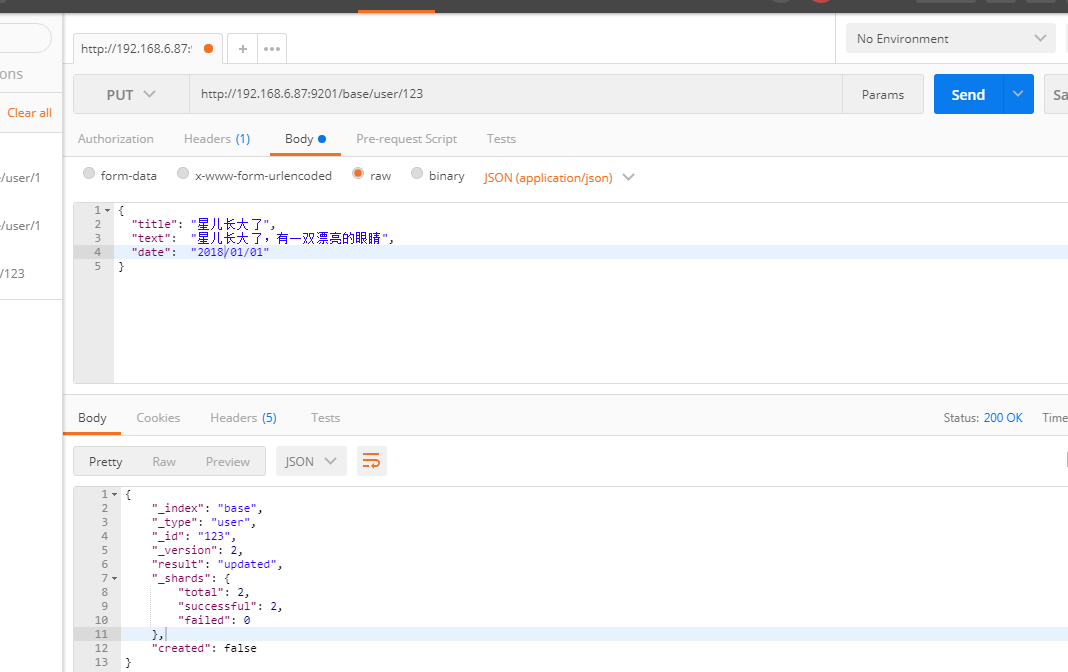Clear all history entries
The height and width of the screenshot is (672, 1068).
point(29,113)
